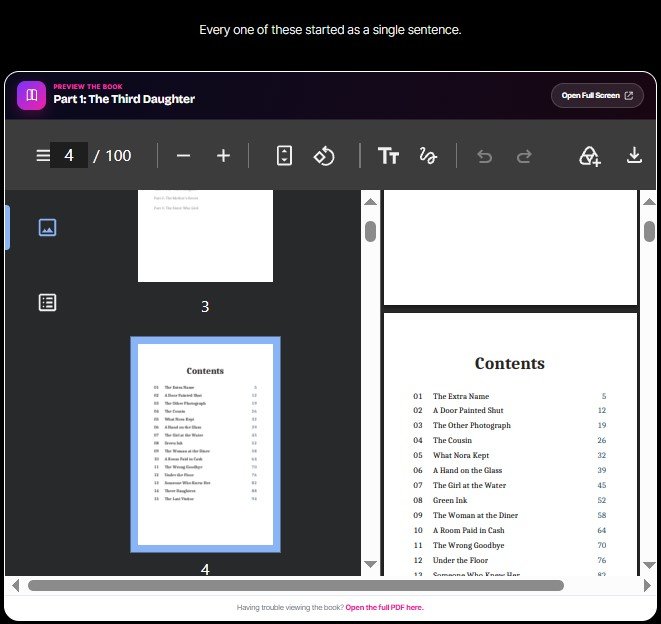Click the thumbnail panel scrollbar thumb
The height and width of the screenshot is (624, 661).
(370, 231)
